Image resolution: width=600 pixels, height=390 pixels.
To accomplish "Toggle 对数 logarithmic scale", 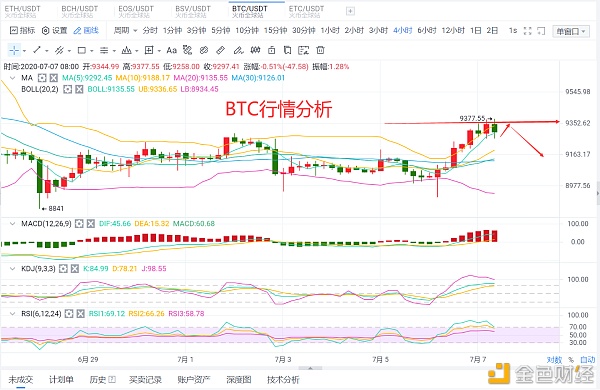I will [x=554, y=360].
